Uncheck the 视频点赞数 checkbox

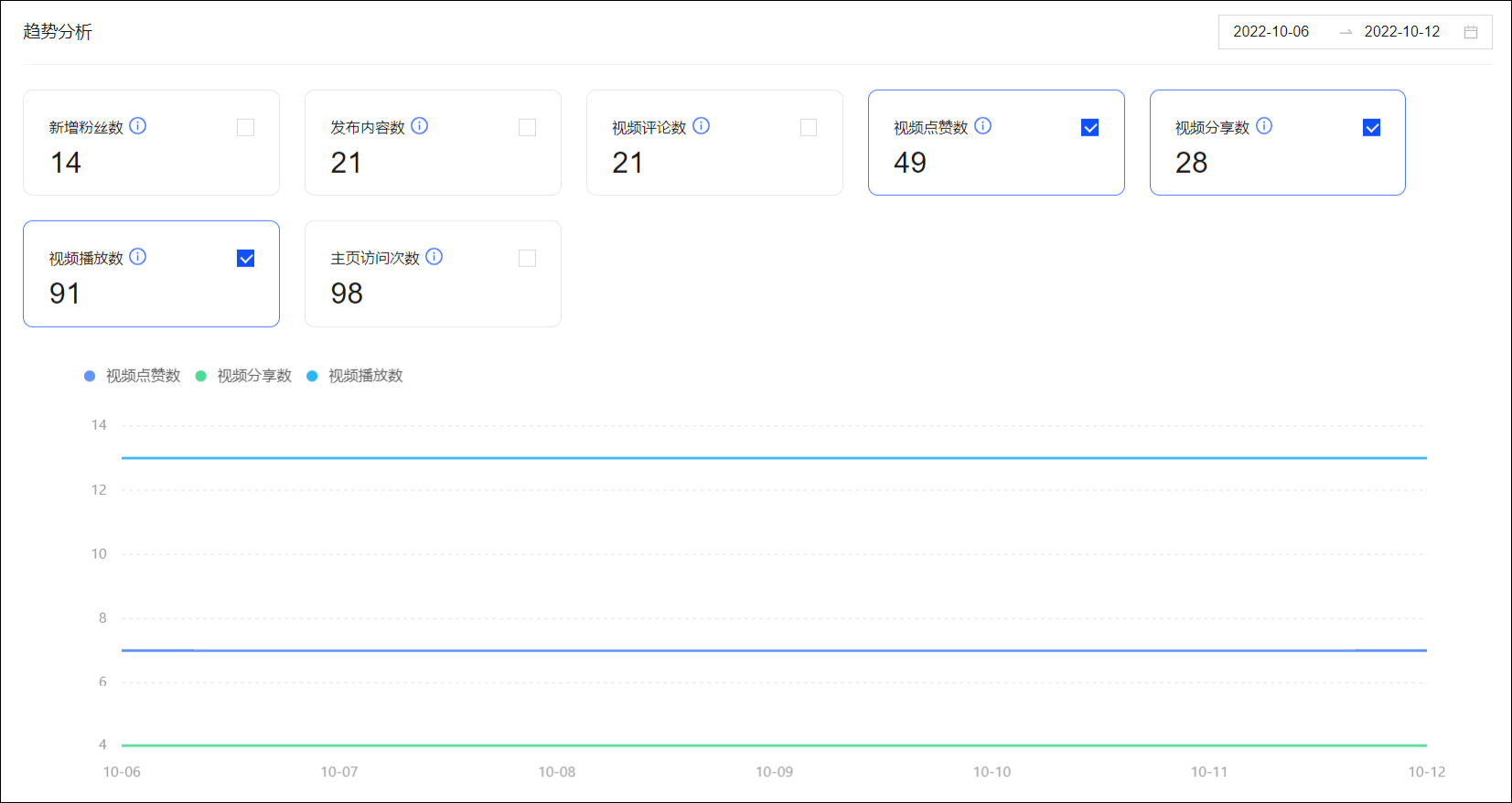pos(1090,128)
